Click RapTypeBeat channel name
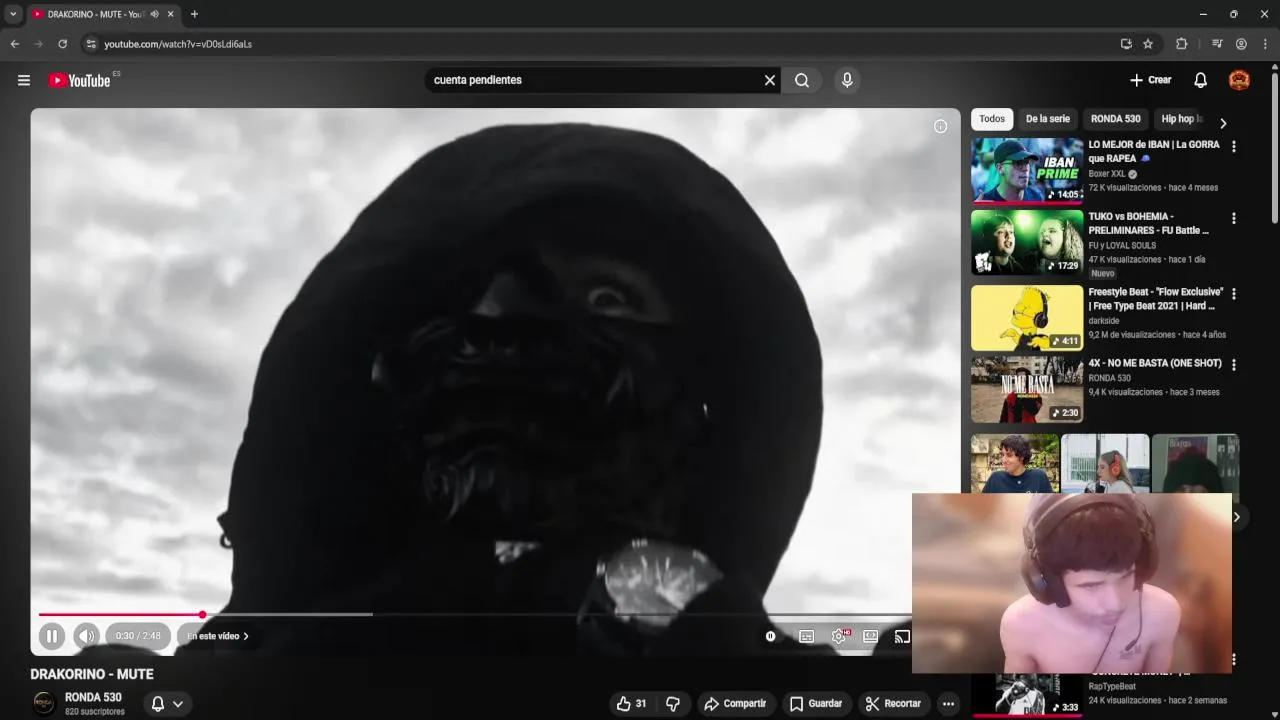 coord(1112,687)
